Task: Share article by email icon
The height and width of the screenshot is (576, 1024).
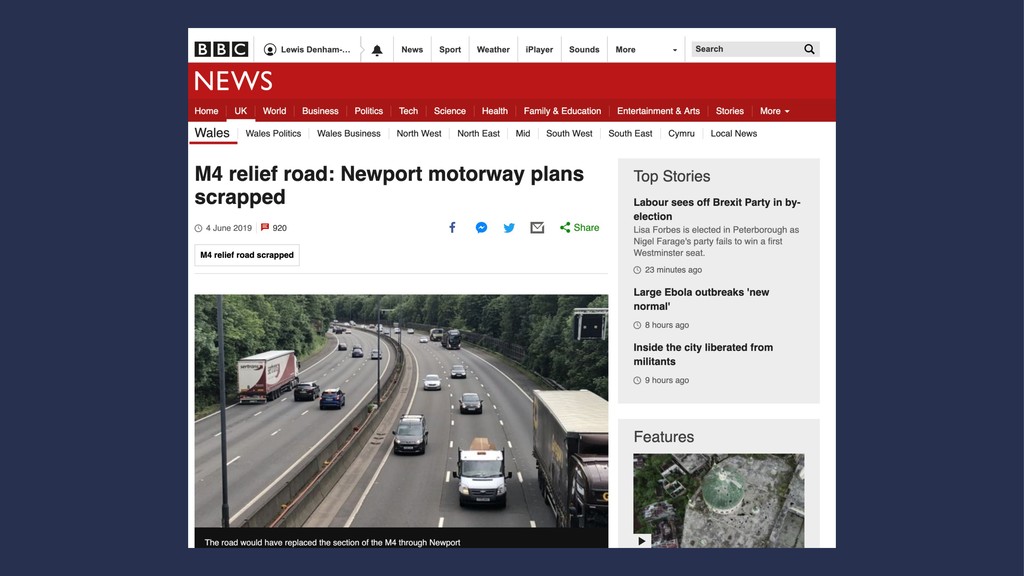Action: click(x=537, y=227)
